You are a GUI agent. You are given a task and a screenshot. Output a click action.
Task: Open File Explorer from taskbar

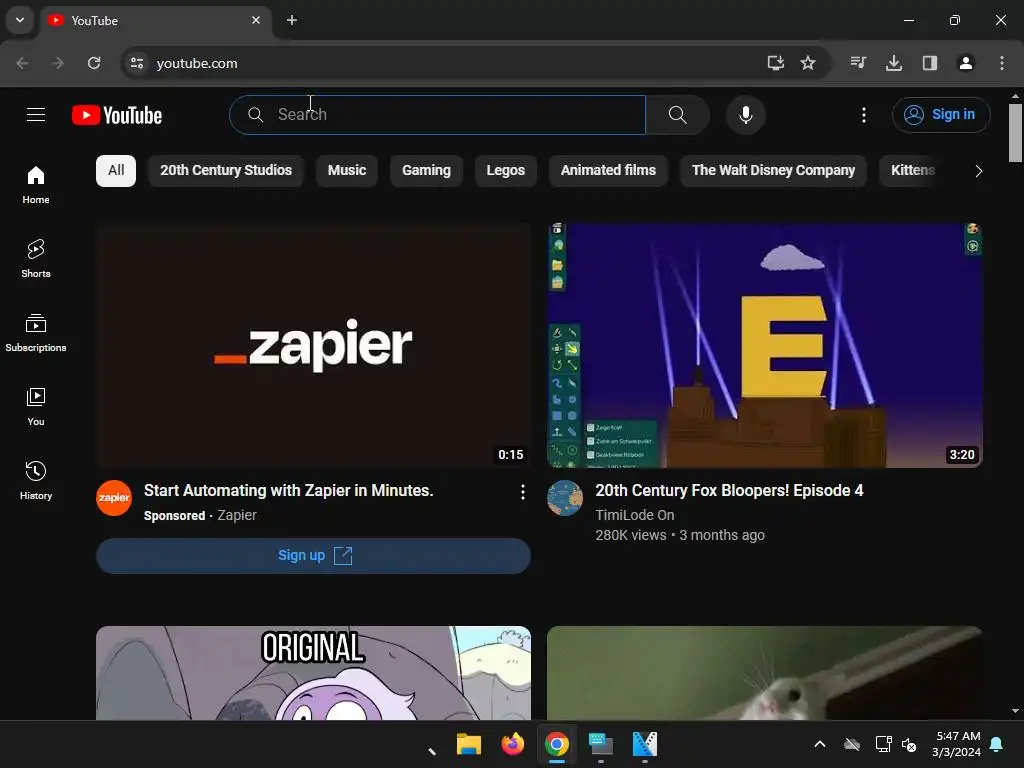tap(468, 744)
